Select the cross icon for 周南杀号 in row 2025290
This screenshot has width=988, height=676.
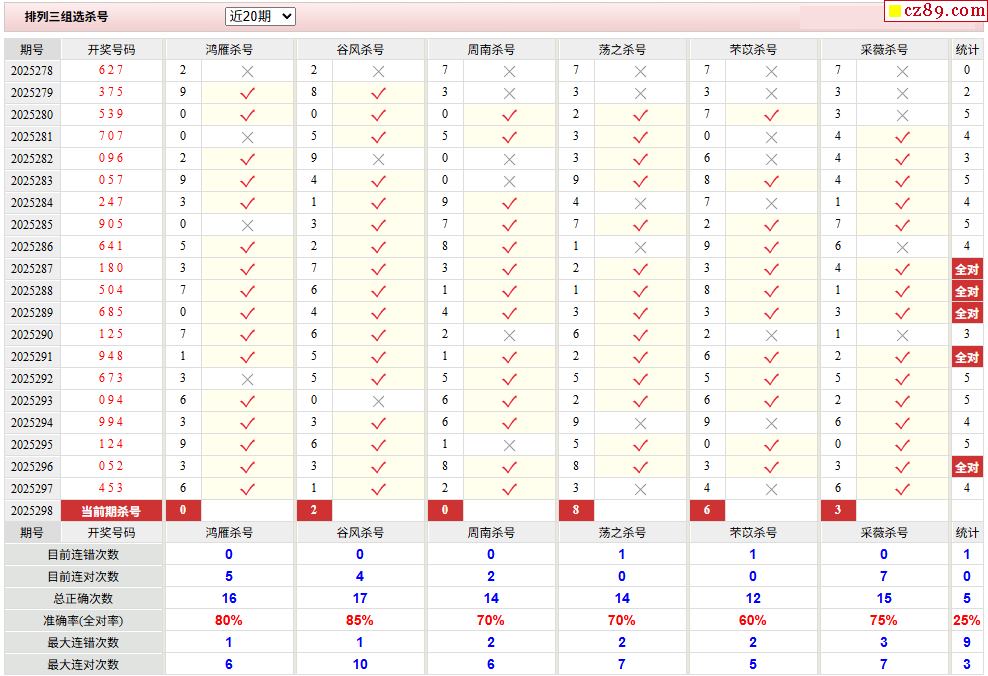509,335
